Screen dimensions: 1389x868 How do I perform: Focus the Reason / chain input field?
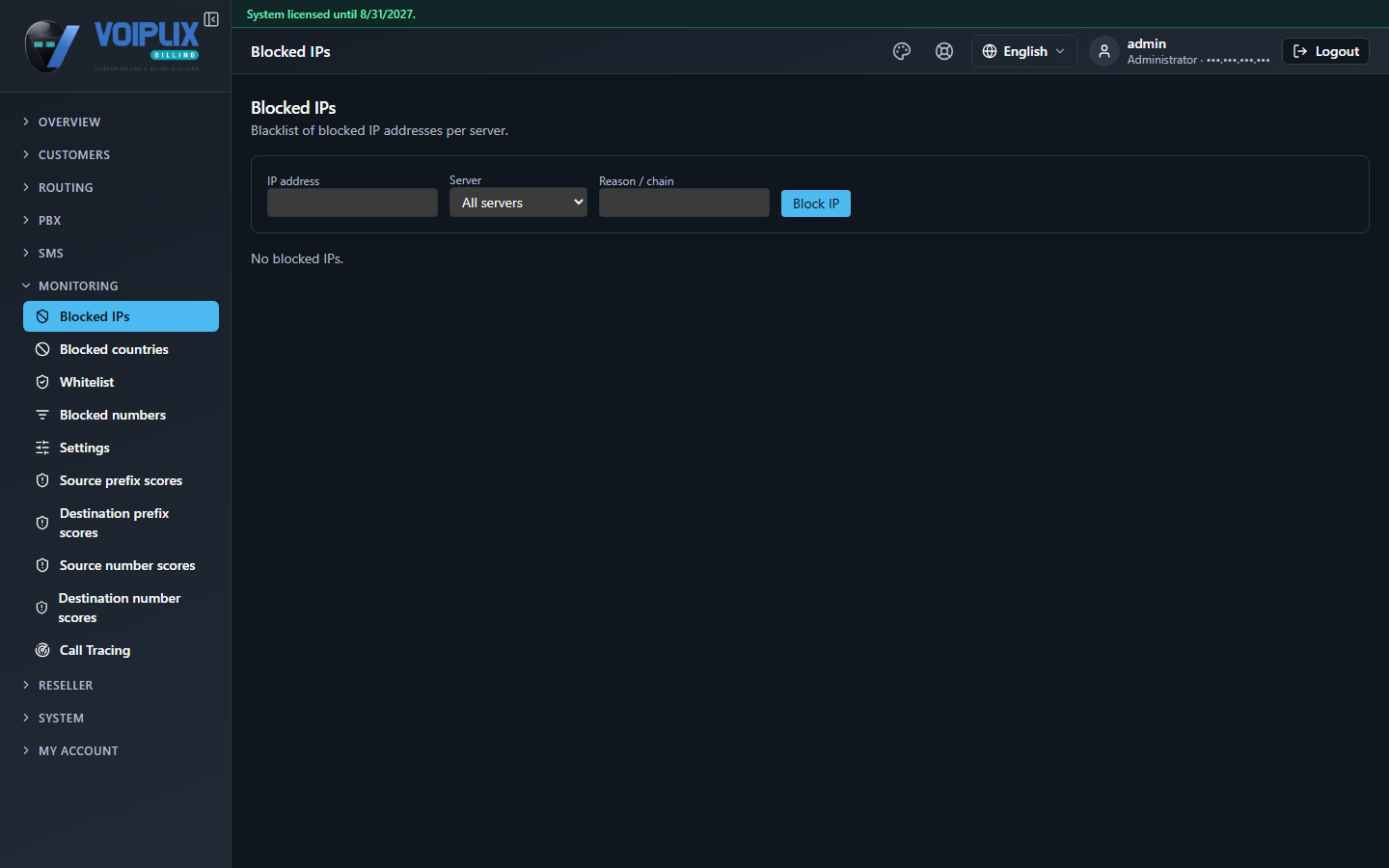(684, 203)
